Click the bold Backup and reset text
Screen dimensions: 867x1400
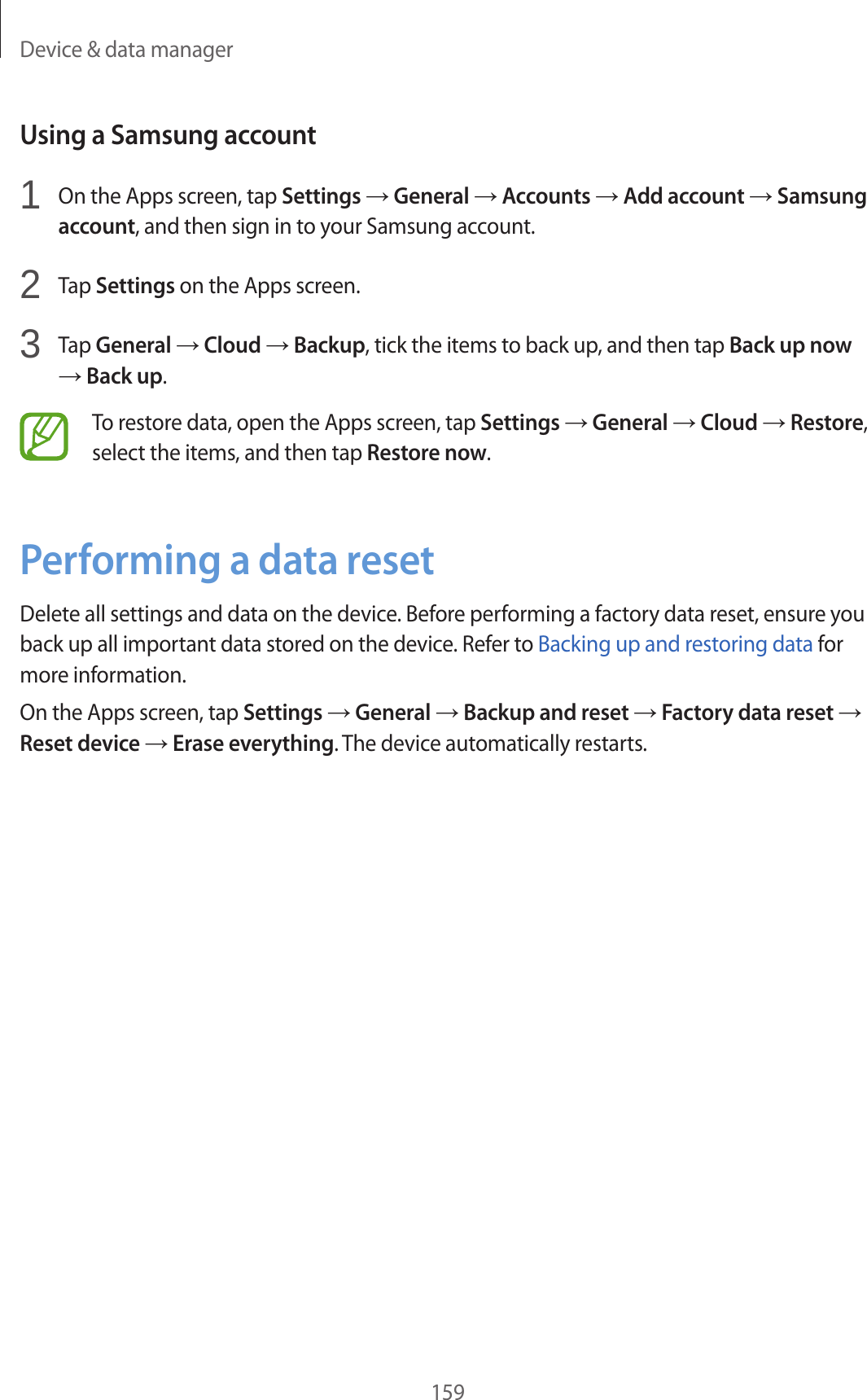[x=545, y=713]
